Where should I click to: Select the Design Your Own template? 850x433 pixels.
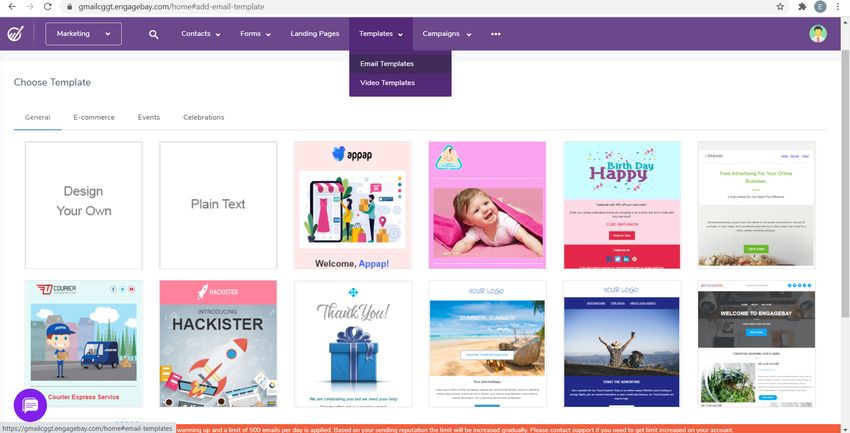click(x=83, y=205)
